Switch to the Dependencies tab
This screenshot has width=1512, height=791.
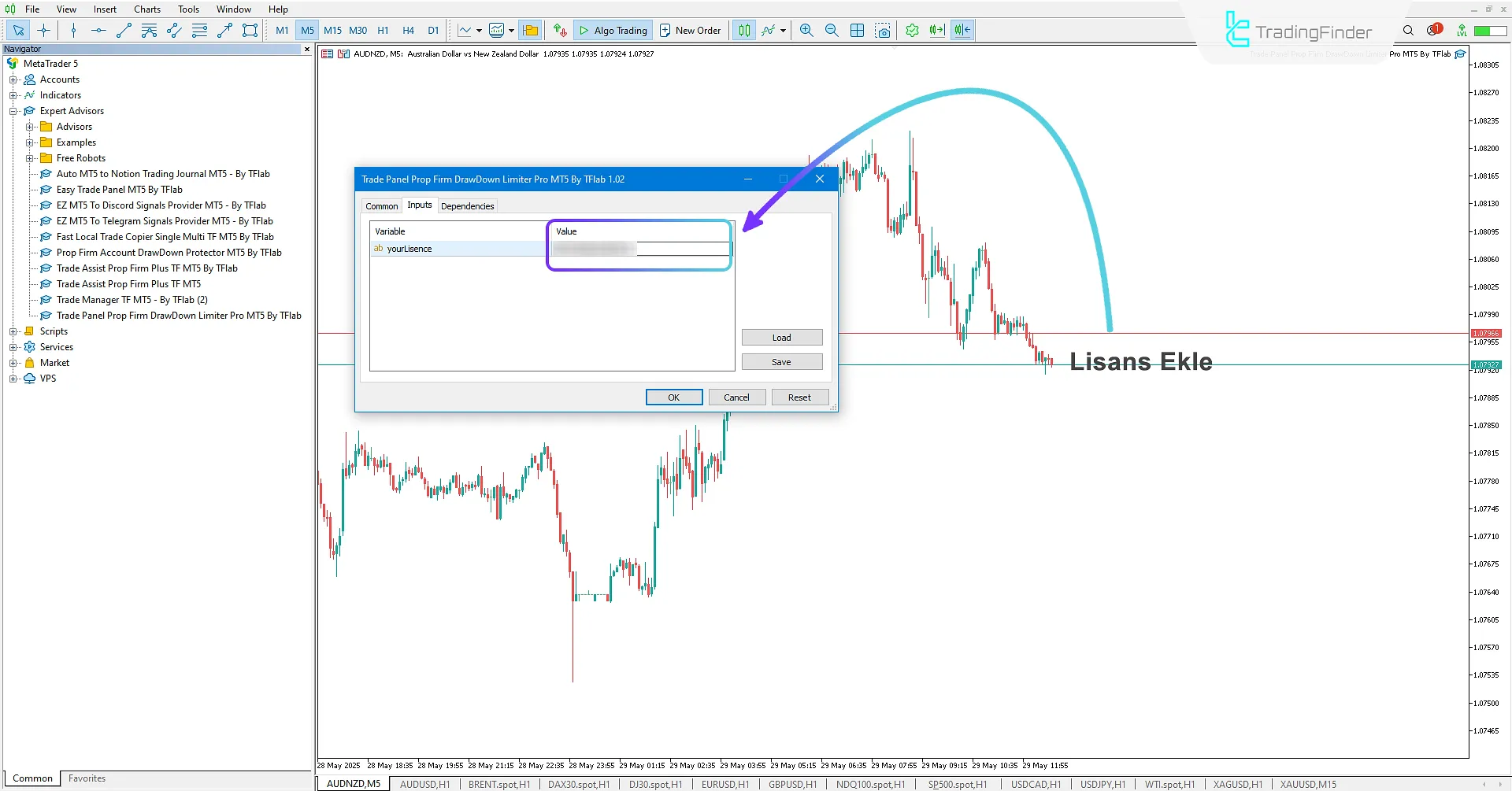click(x=467, y=205)
